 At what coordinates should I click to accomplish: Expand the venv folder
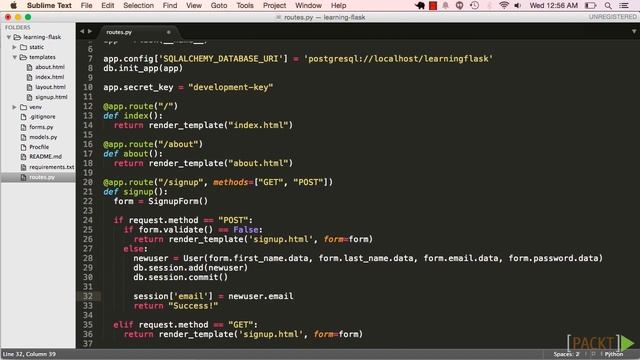pyautogui.click(x=14, y=107)
